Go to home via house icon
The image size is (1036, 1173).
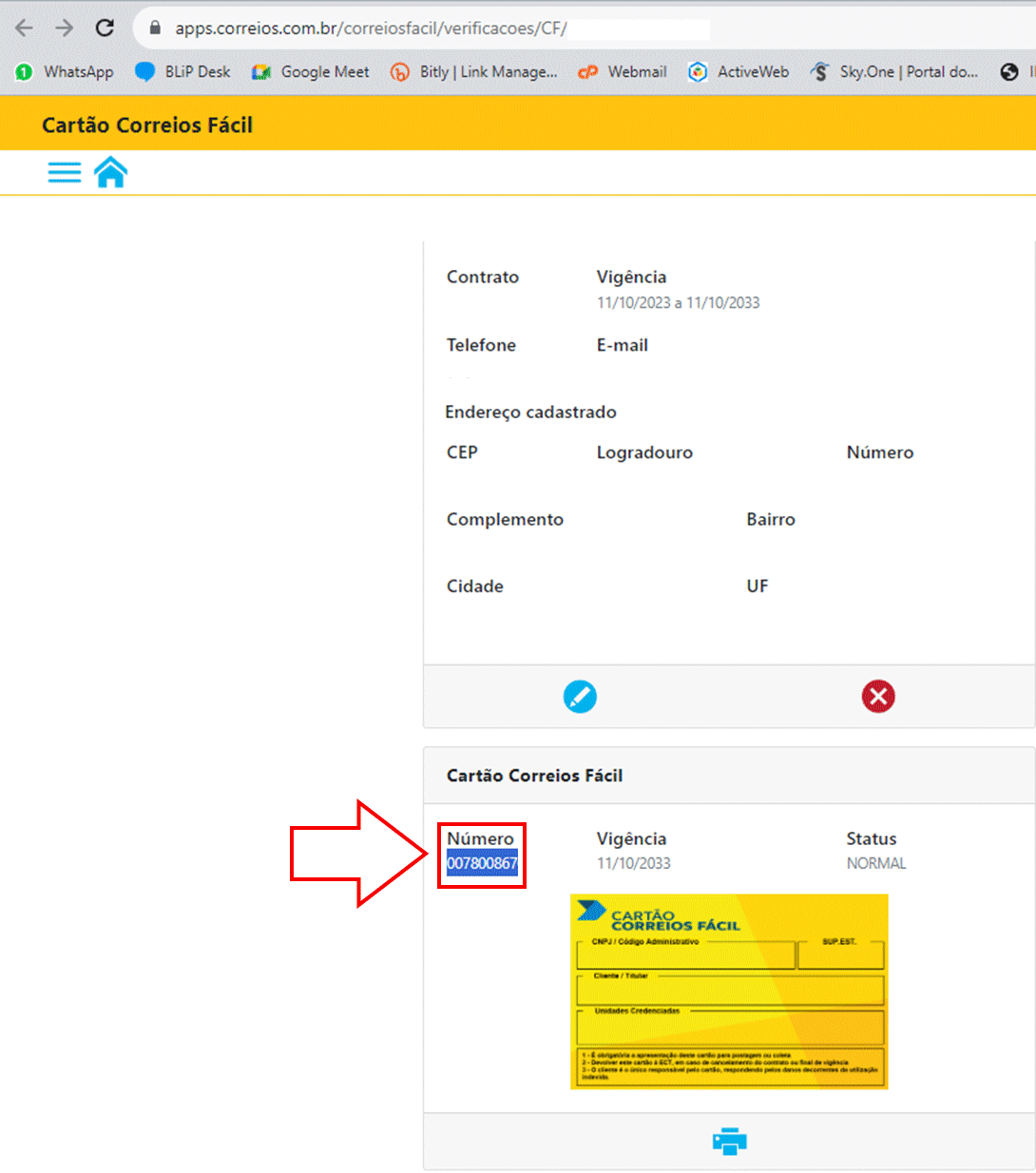pyautogui.click(x=110, y=172)
